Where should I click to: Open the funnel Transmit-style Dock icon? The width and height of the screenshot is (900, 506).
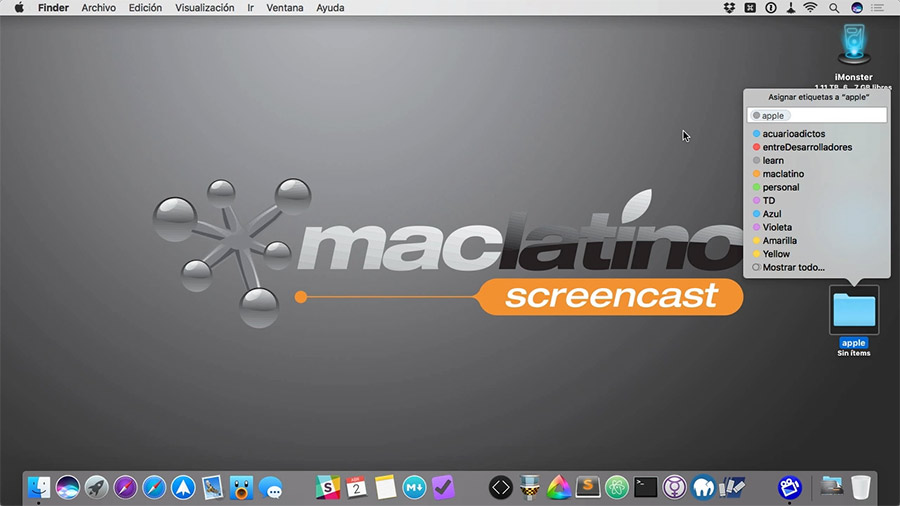pos(529,488)
